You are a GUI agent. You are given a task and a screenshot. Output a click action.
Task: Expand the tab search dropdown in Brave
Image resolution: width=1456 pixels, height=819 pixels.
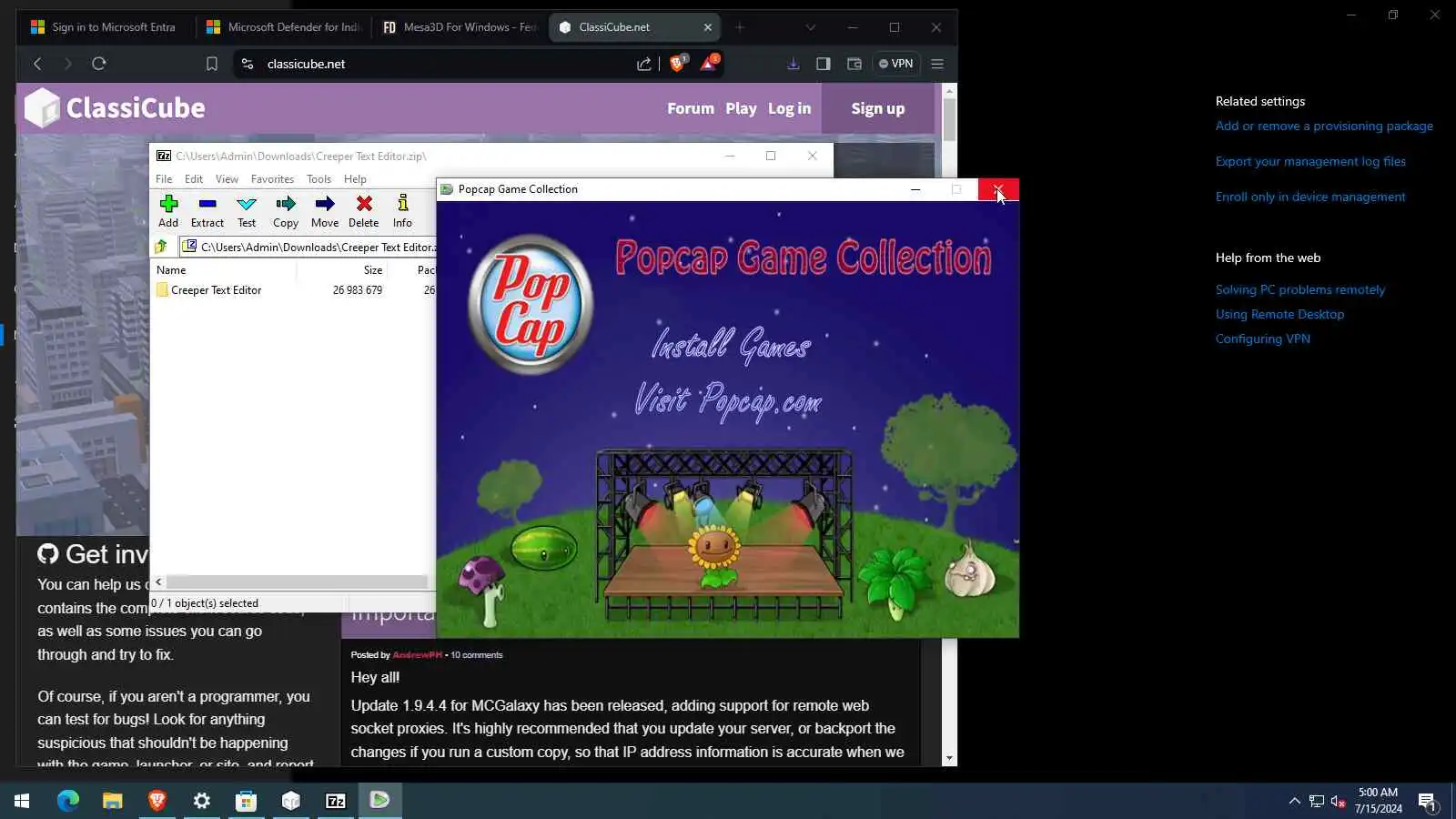[x=811, y=27]
